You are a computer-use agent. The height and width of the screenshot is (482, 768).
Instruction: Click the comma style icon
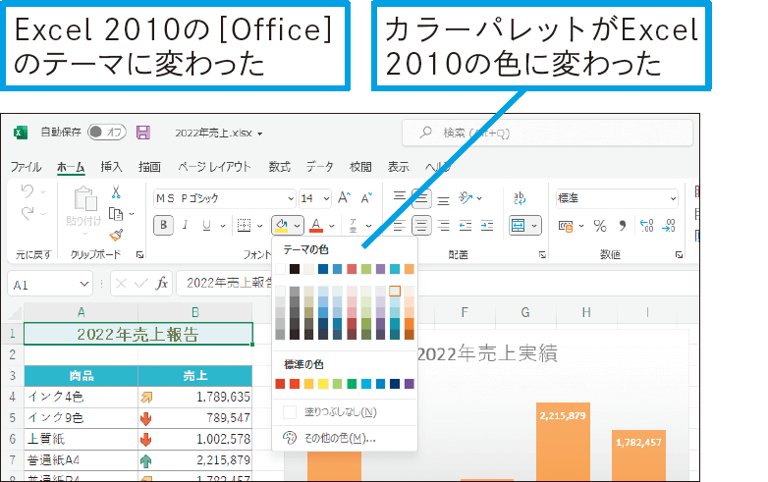coord(622,226)
